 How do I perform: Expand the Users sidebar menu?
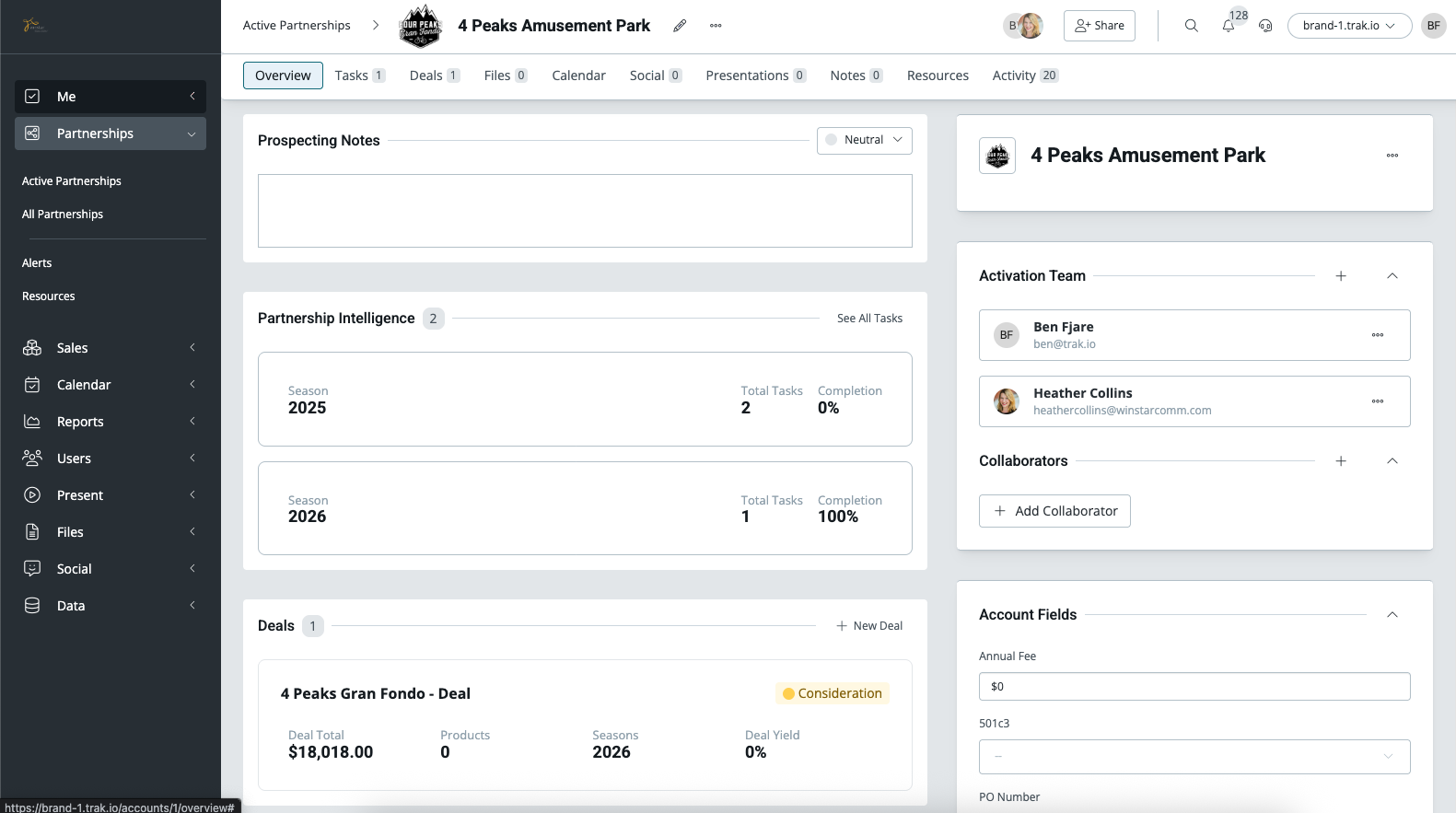(111, 459)
